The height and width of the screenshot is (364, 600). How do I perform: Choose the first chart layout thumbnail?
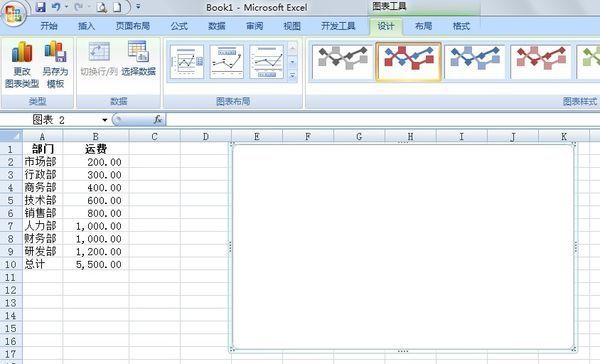tap(187, 62)
